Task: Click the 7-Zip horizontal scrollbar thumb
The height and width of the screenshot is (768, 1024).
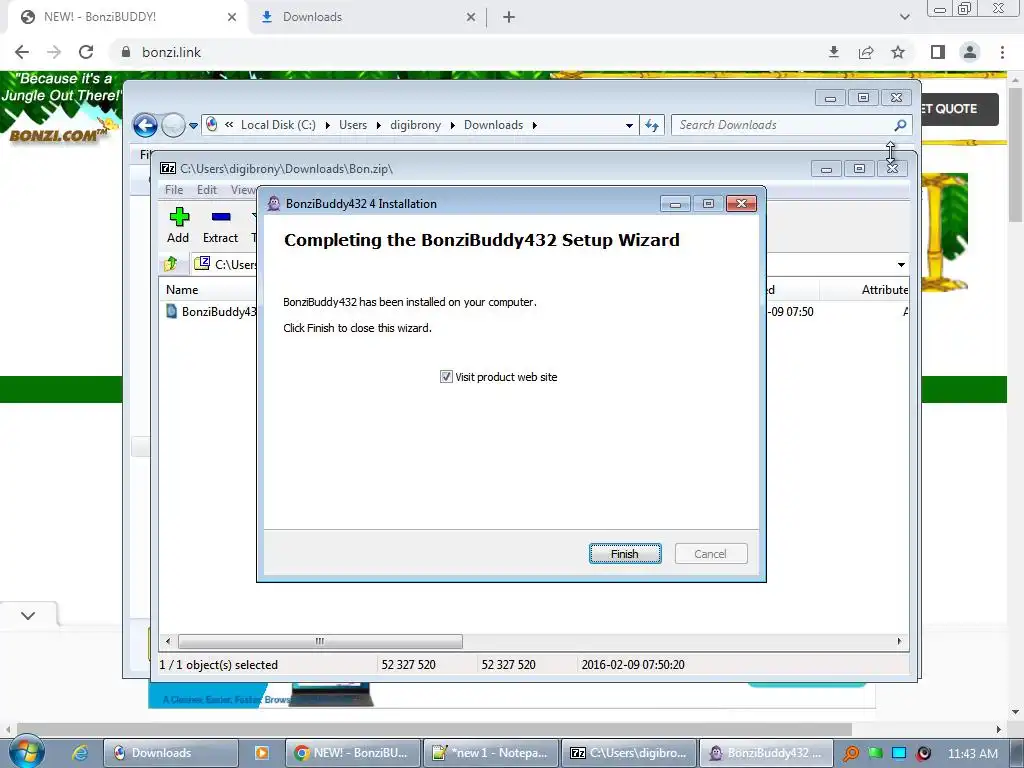Action: (320, 641)
